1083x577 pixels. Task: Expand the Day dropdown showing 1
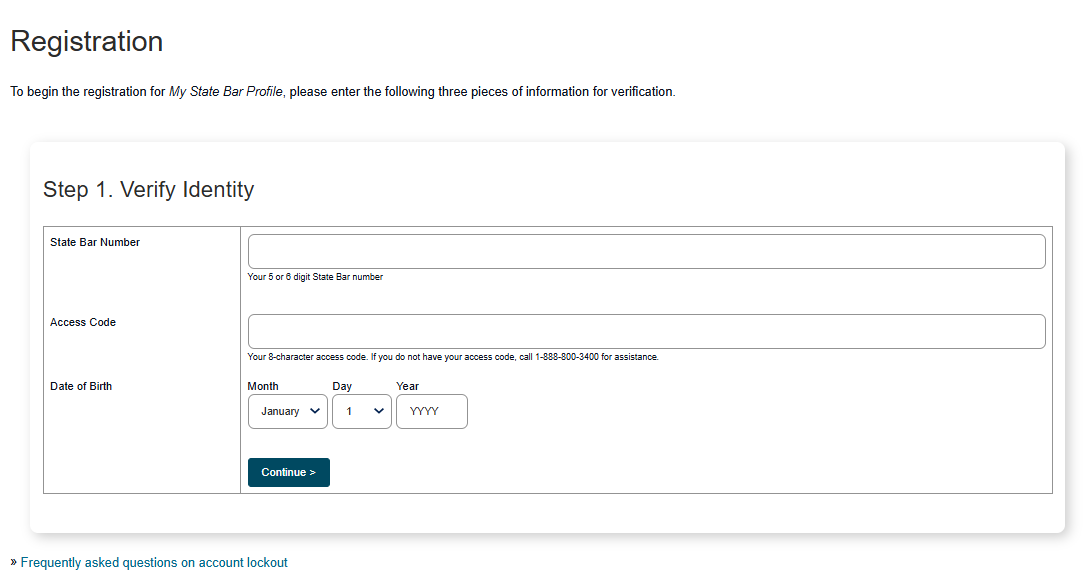pos(361,411)
